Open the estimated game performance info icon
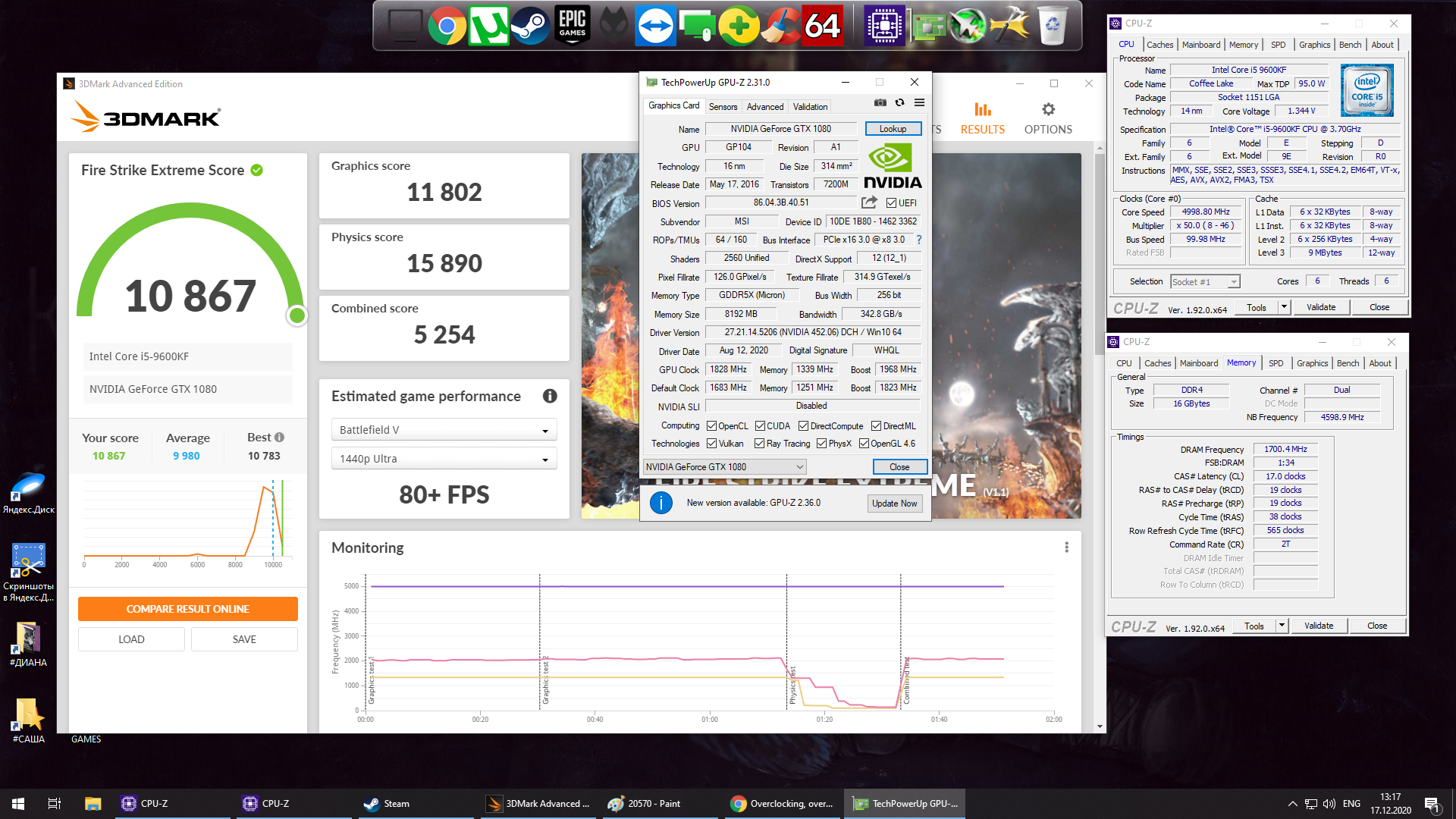The width and height of the screenshot is (1456, 819). pyautogui.click(x=550, y=396)
